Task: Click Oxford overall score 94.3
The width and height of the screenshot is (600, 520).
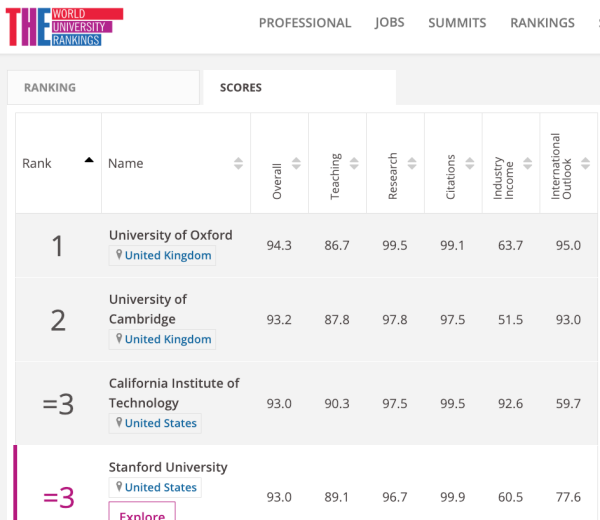Action: (x=279, y=245)
